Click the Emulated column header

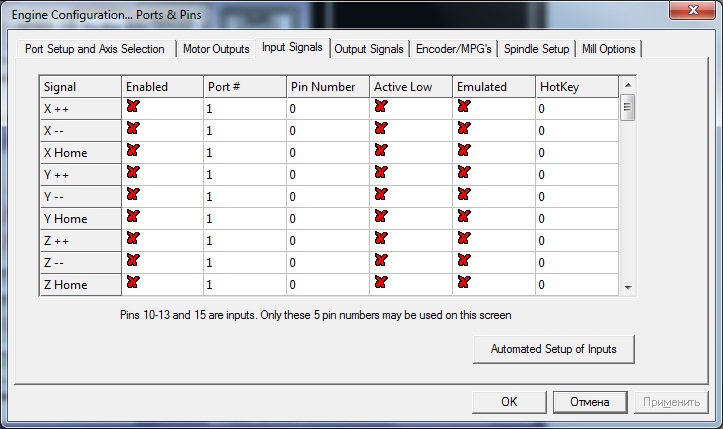coord(494,87)
